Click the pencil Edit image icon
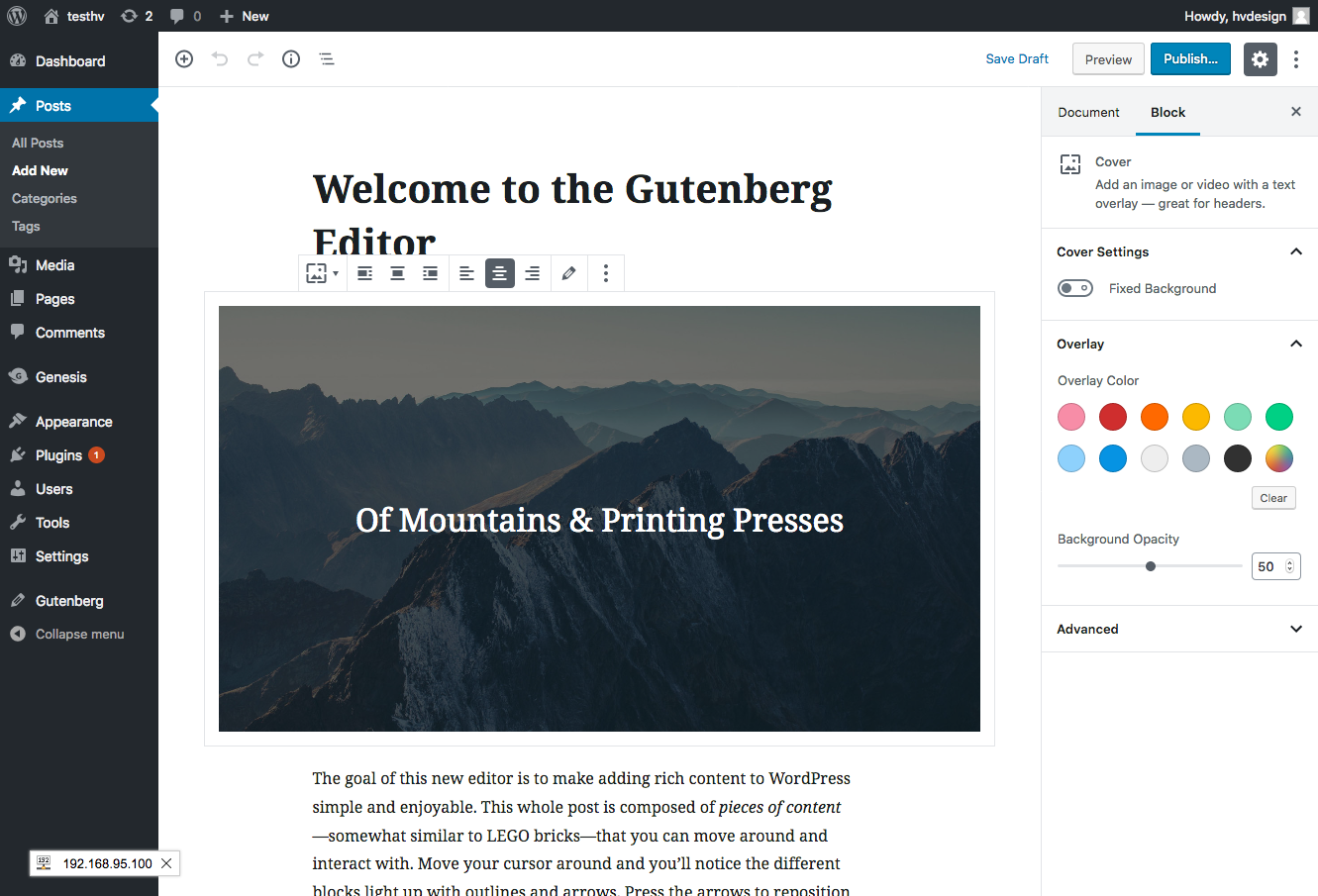Image resolution: width=1318 pixels, height=896 pixels. pos(568,273)
